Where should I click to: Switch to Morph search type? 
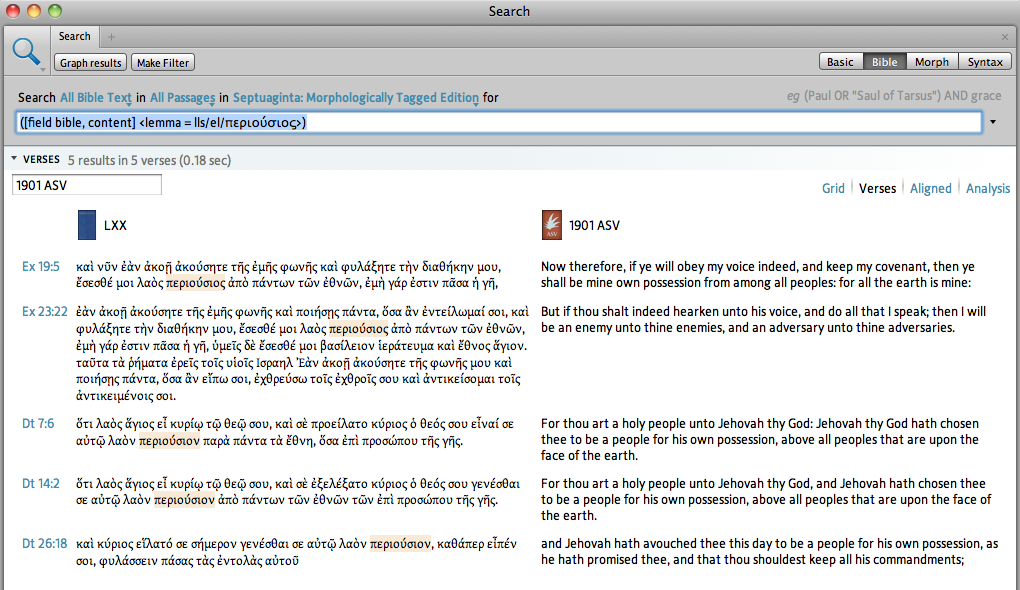point(932,62)
